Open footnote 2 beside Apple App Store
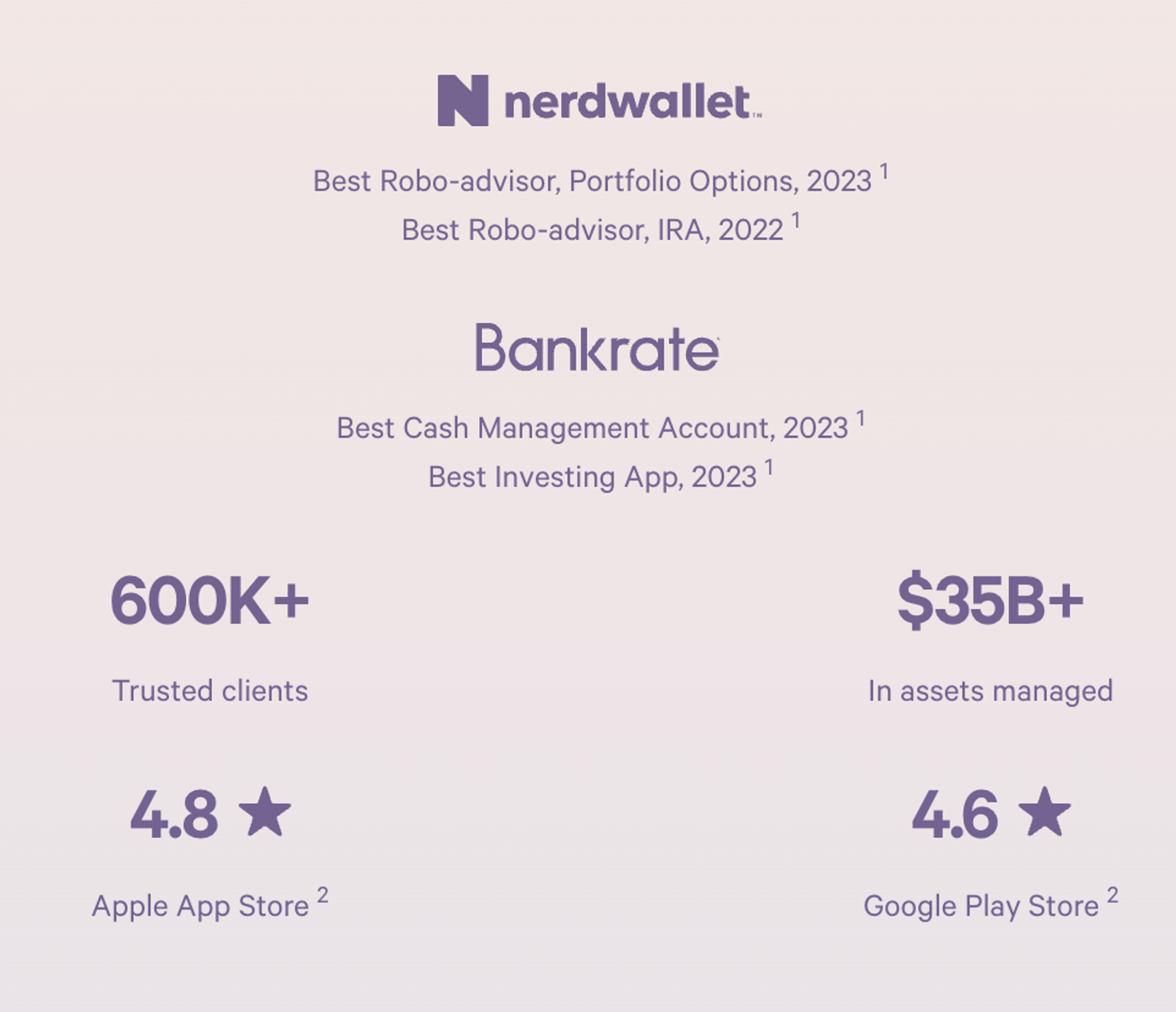 click(322, 896)
